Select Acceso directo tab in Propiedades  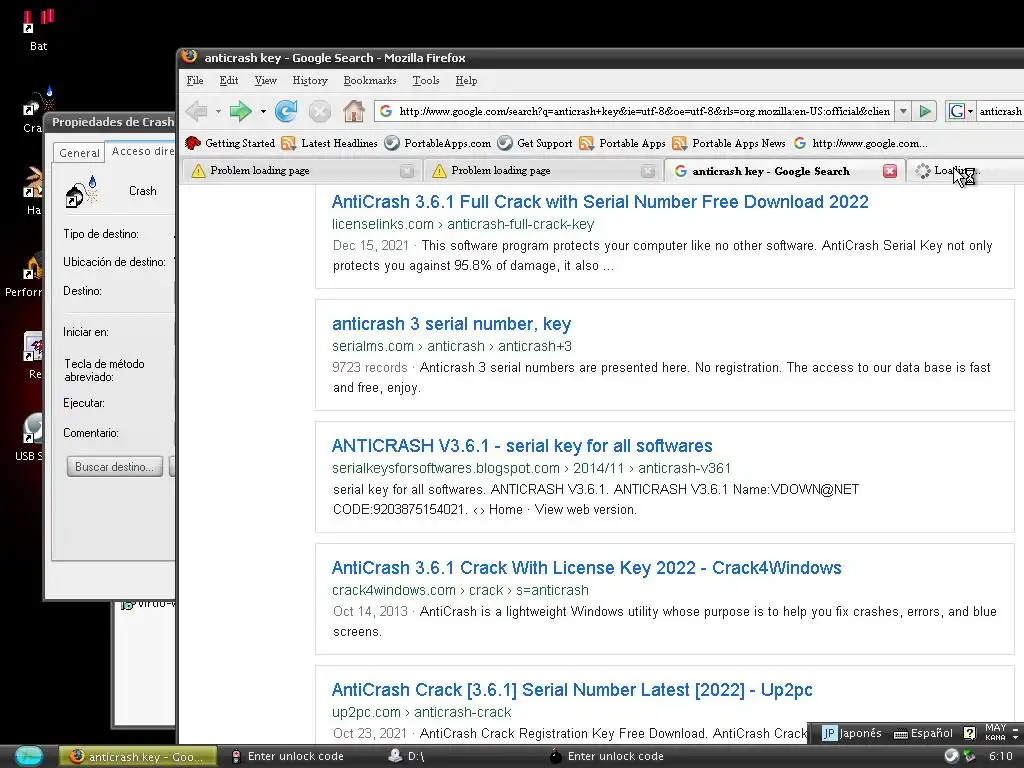point(142,151)
